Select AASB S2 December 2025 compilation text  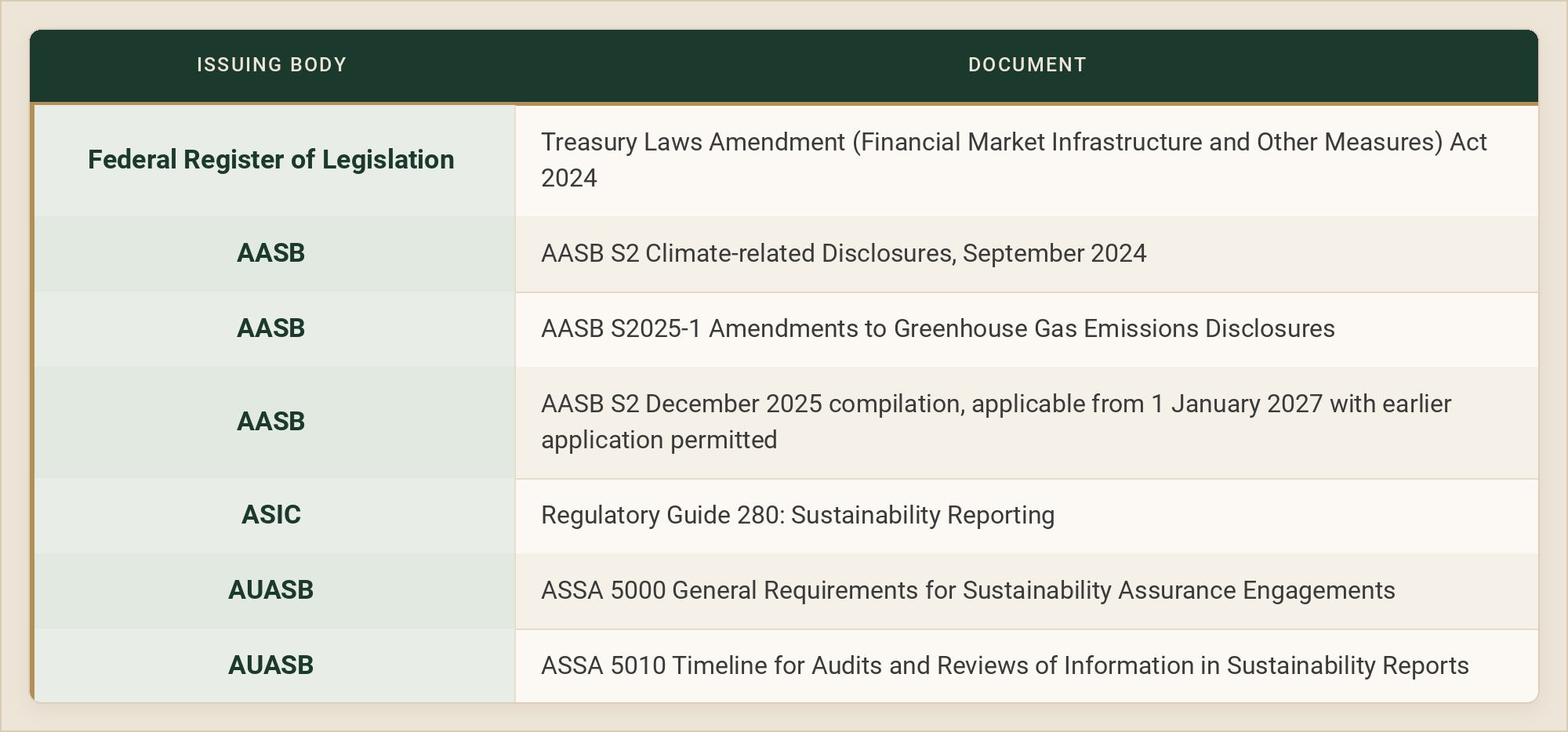pos(996,422)
